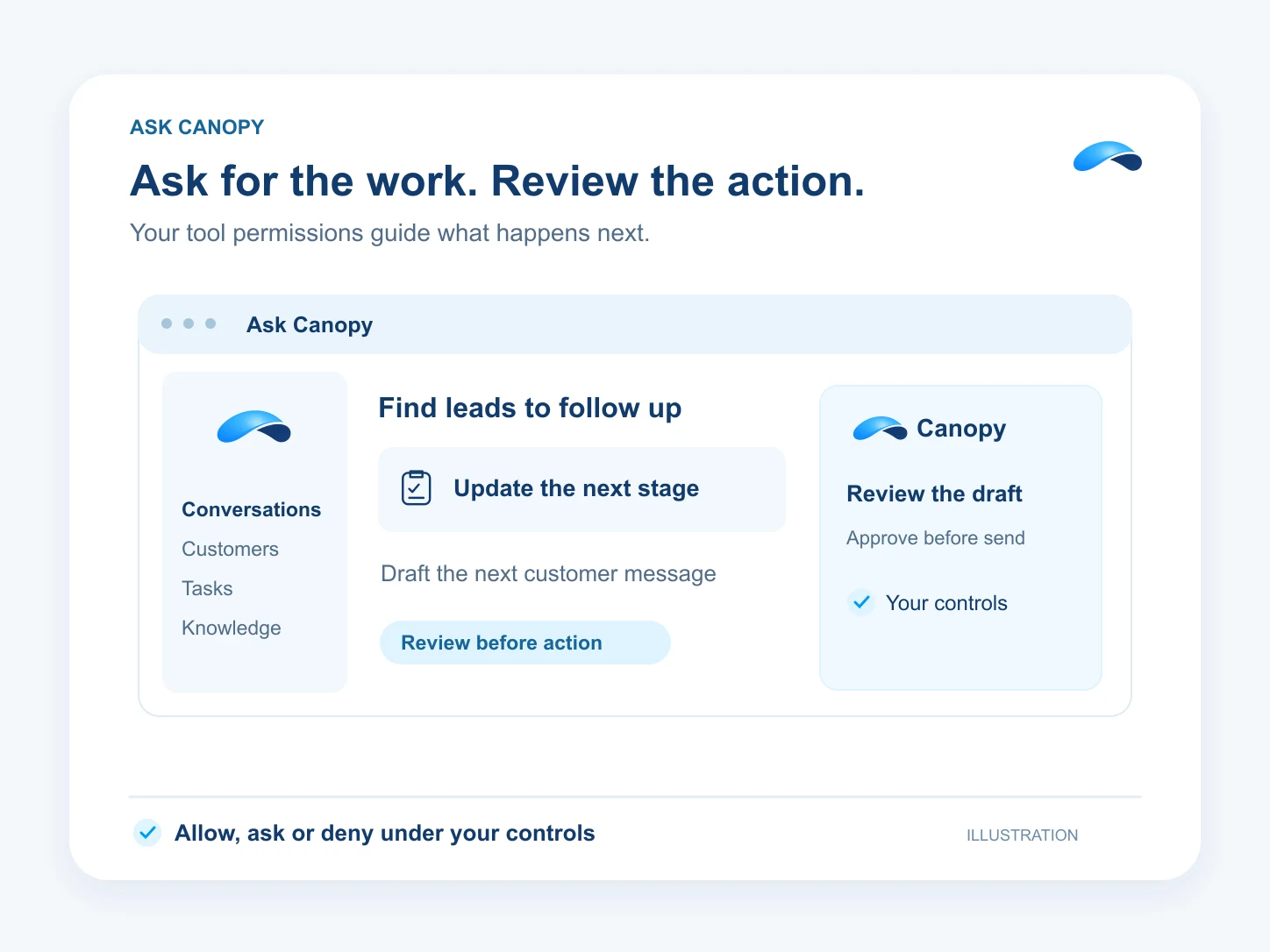Select Knowledge in the sidebar
Screen dimensions: 1270x952
coord(232,628)
